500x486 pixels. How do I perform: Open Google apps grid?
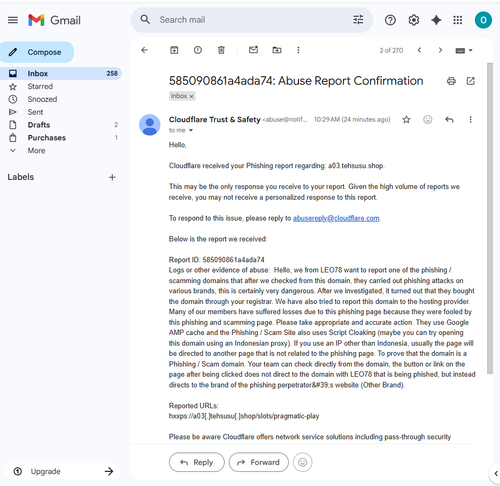click(x=458, y=20)
